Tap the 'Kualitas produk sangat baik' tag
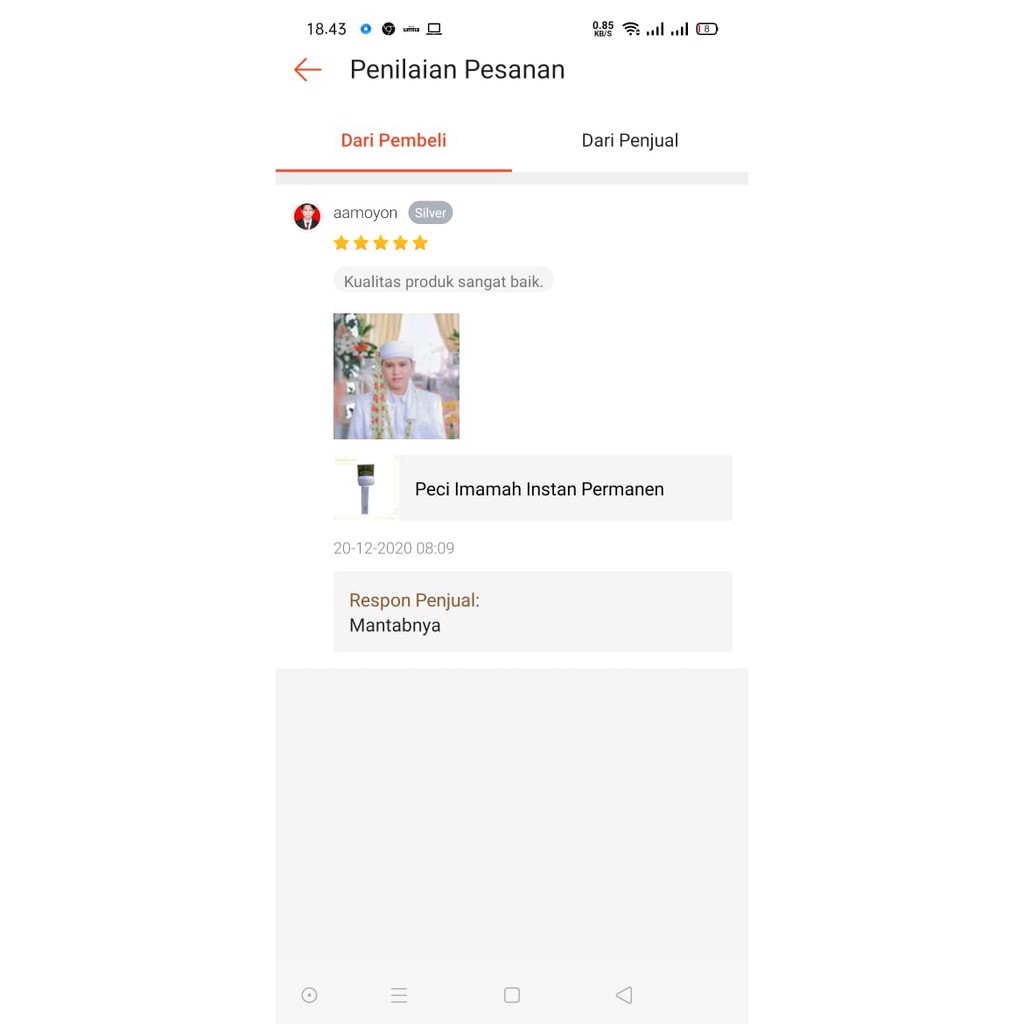Image resolution: width=1024 pixels, height=1024 pixels. click(x=443, y=281)
